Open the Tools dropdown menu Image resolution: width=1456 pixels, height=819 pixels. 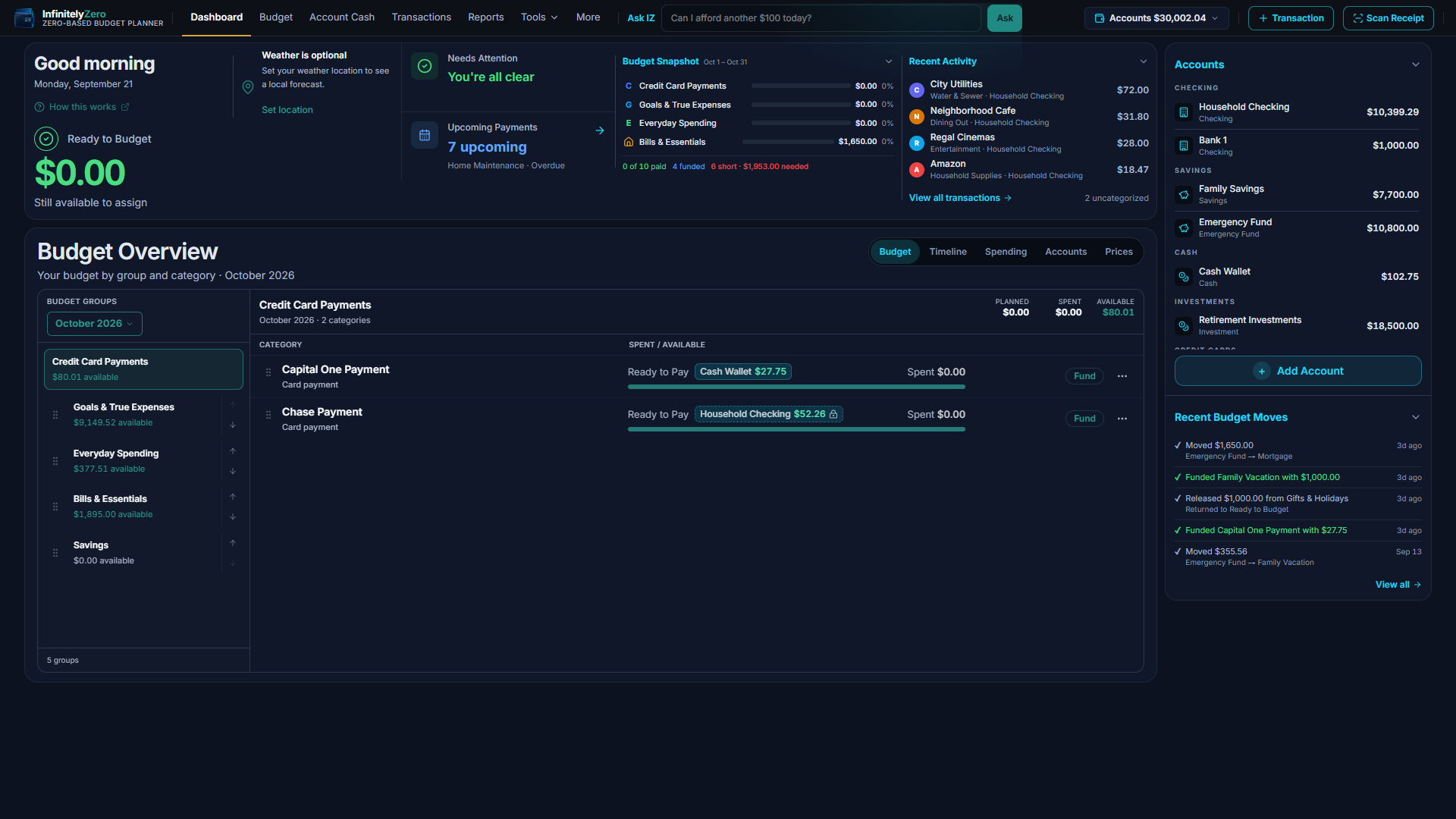539,17
